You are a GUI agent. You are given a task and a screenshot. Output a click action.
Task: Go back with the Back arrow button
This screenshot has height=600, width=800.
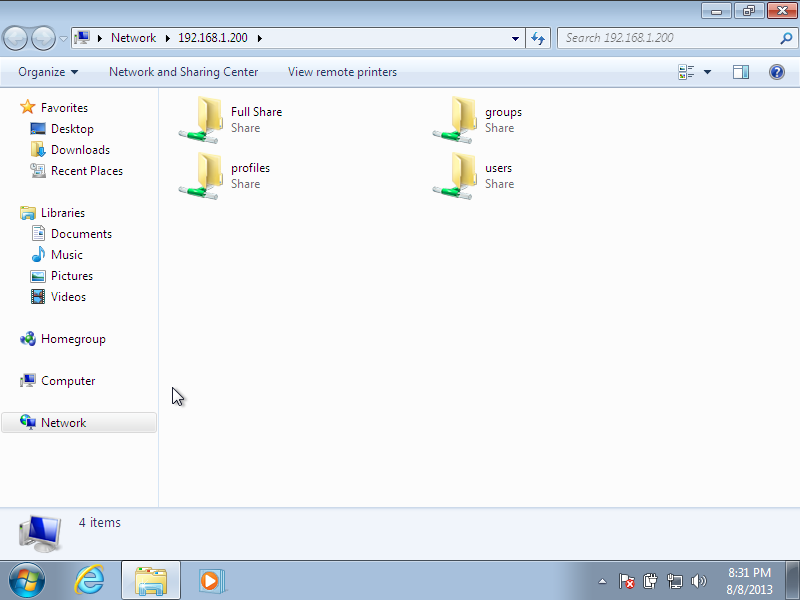coord(15,38)
